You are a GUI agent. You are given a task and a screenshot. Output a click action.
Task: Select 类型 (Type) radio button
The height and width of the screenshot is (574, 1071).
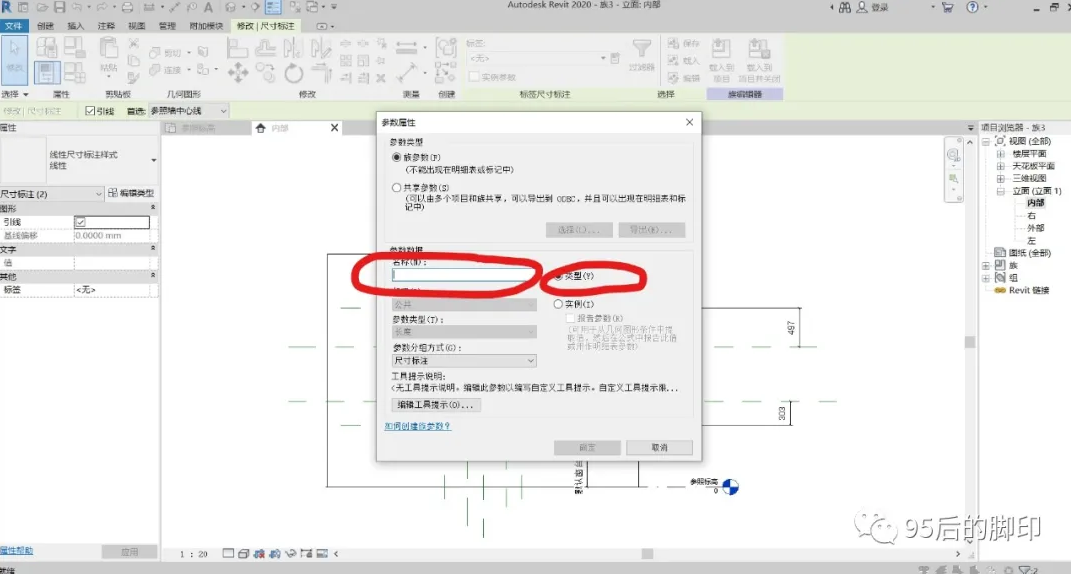(x=558, y=276)
